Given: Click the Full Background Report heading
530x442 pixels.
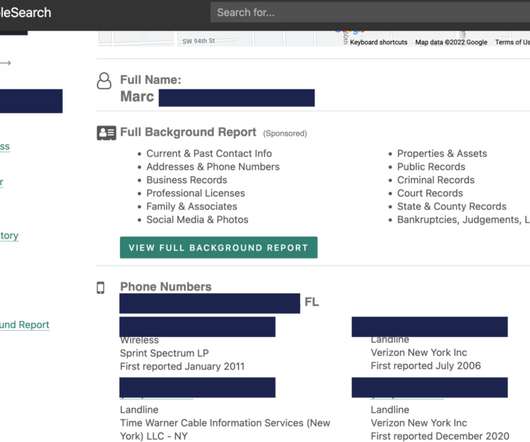Looking at the screenshot, I should 188,132.
